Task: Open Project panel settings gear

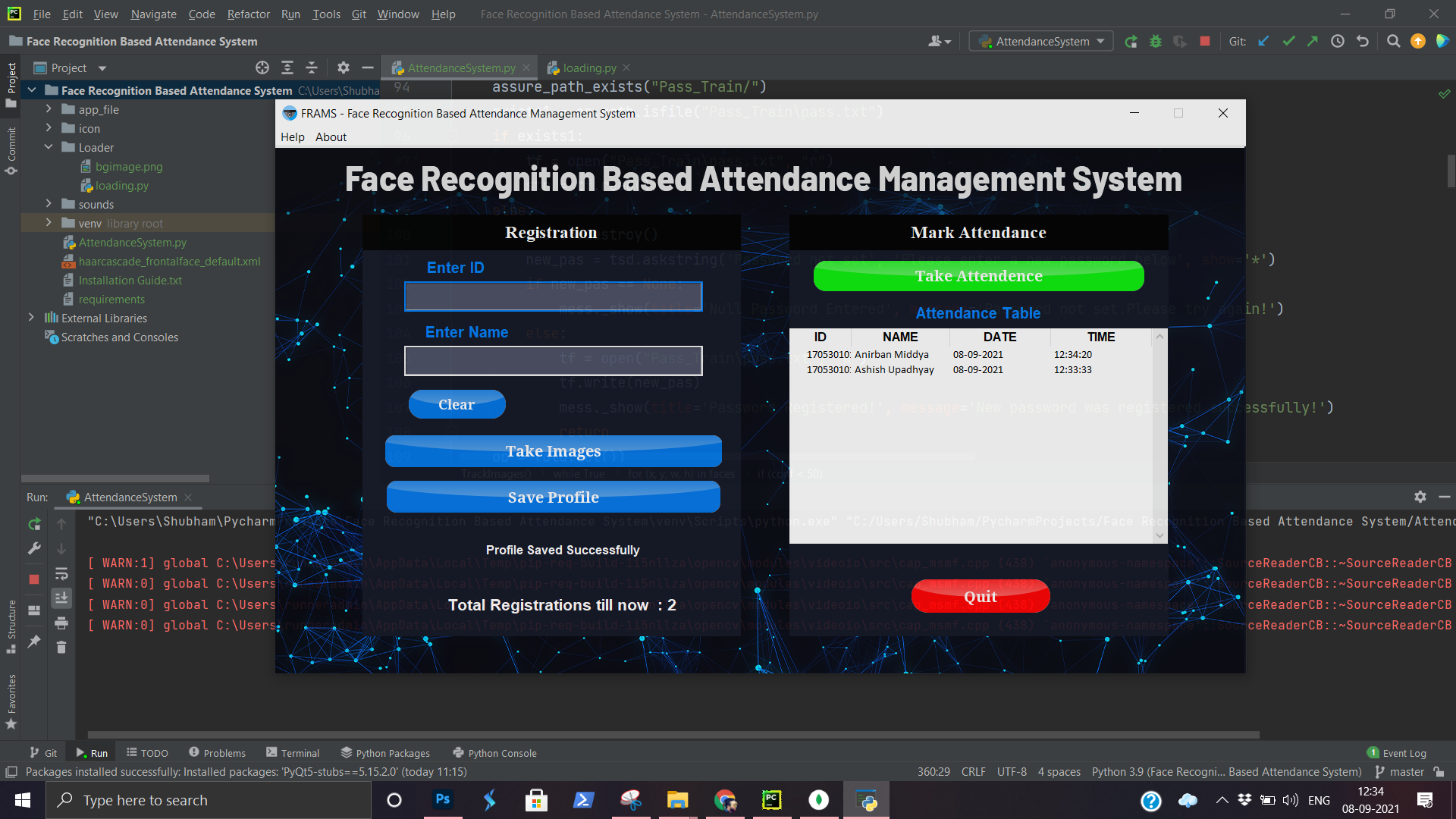Action: click(x=344, y=68)
